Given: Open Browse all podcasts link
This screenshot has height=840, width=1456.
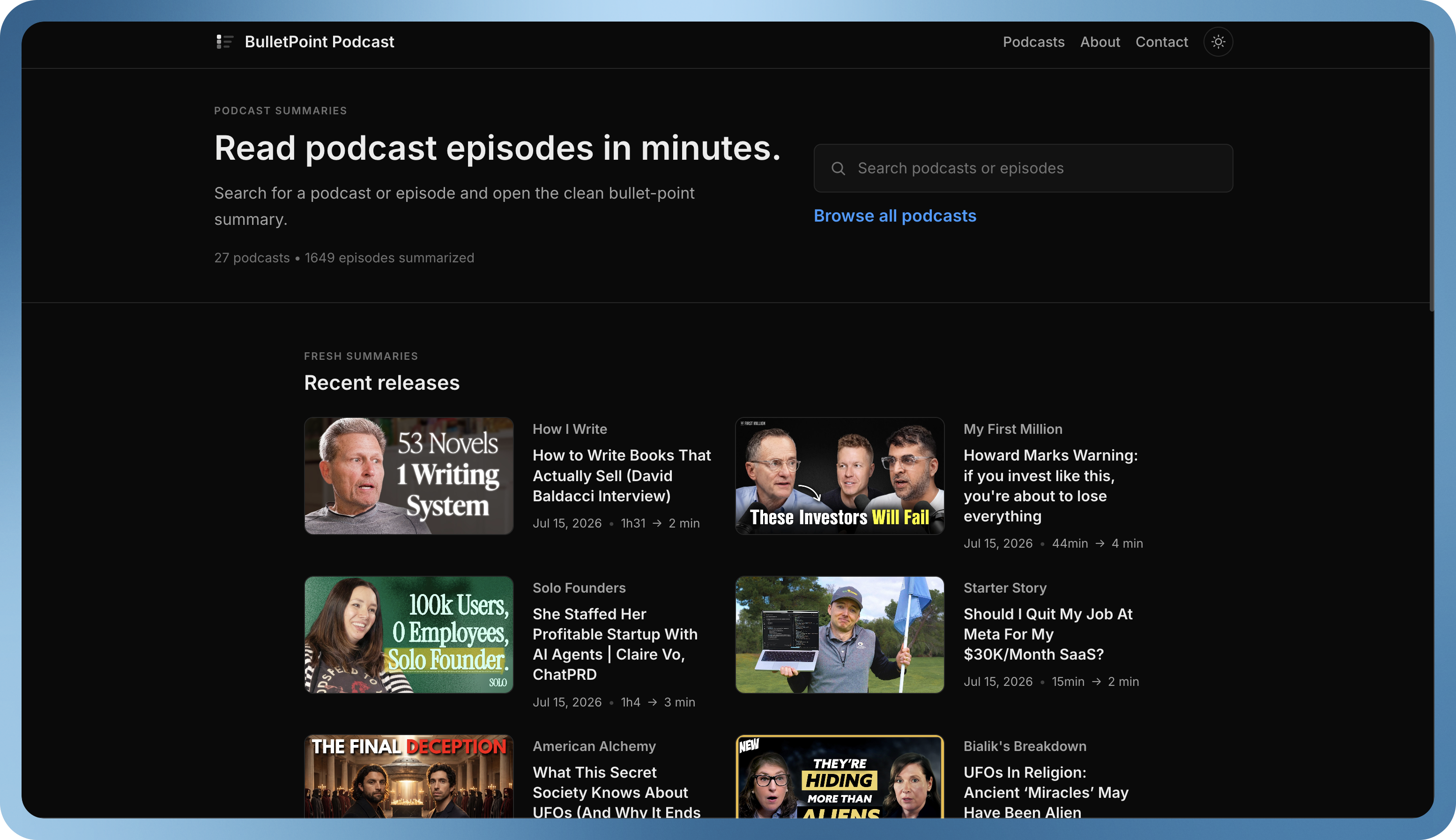Looking at the screenshot, I should click(x=895, y=216).
